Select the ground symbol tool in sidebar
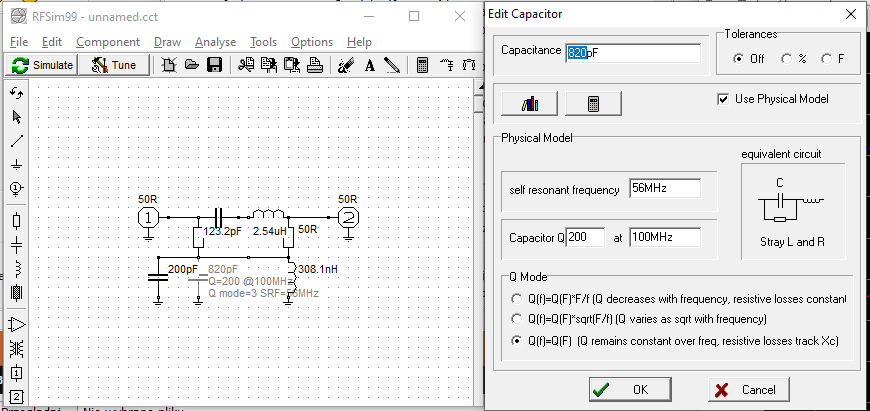 tap(17, 165)
